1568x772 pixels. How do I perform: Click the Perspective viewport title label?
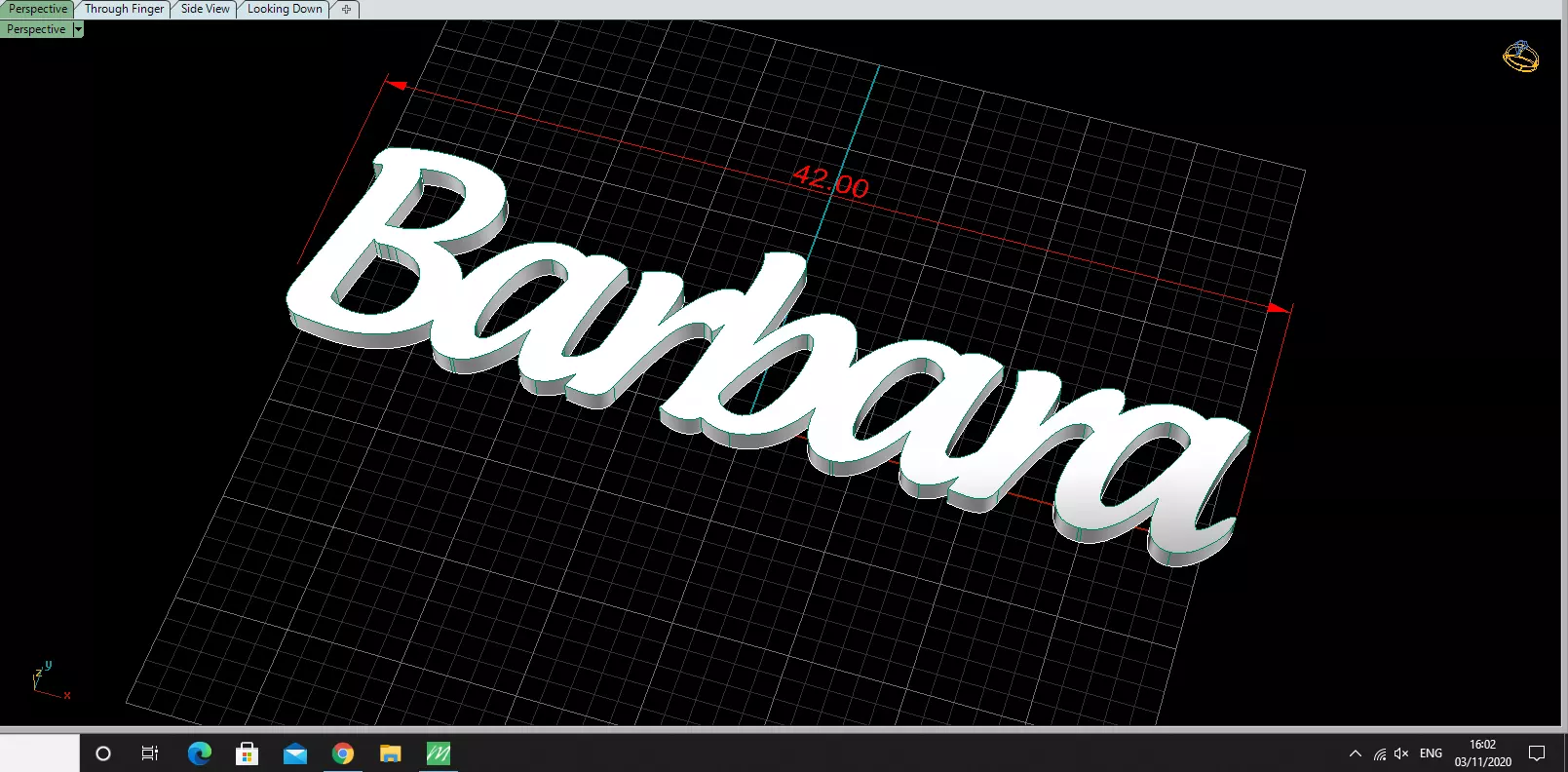tap(36, 29)
